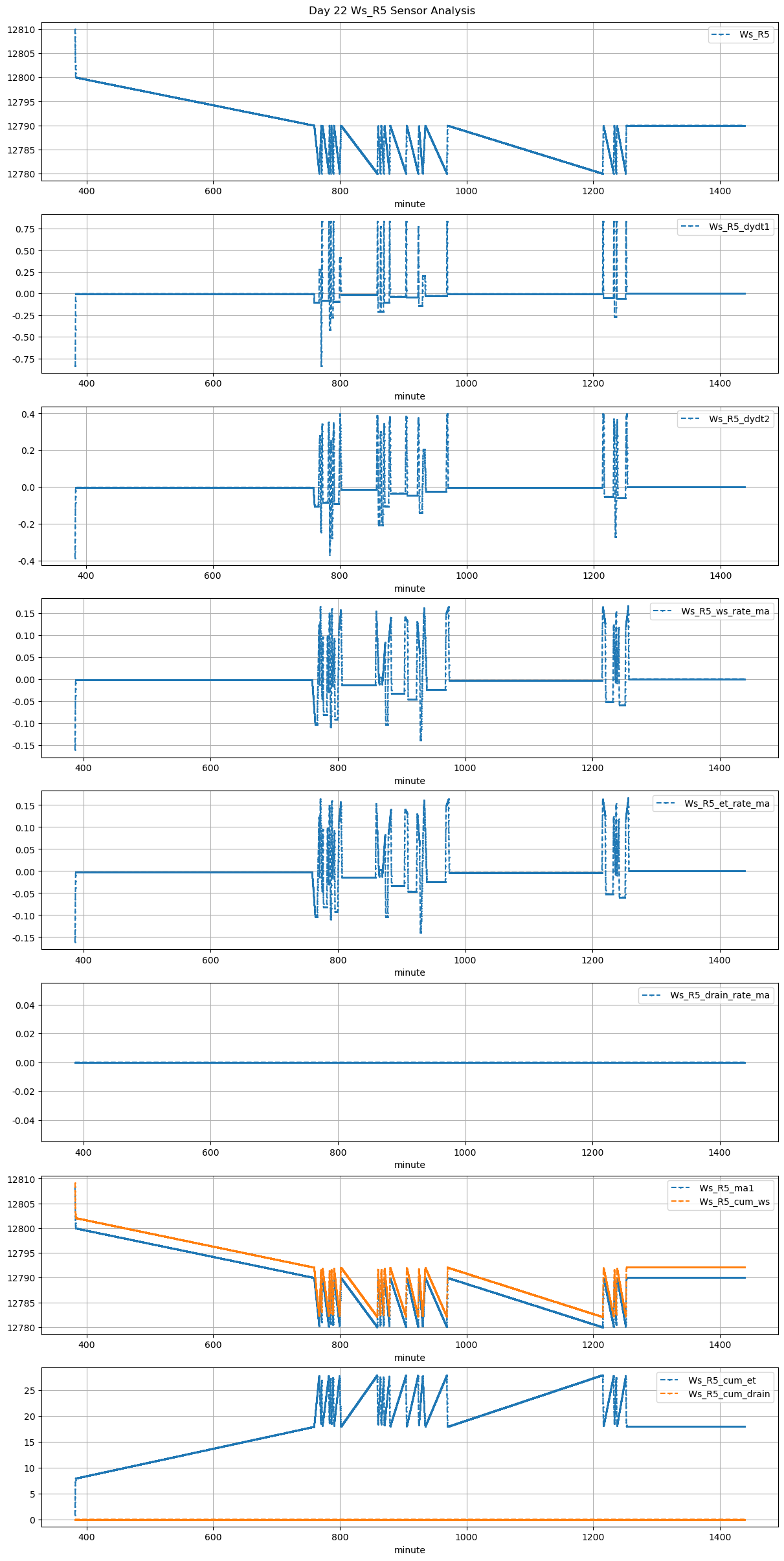784x1561 pixels.
Task: Click orange line sample beside Ws_R5_cum_ws
Action: click(x=682, y=1202)
